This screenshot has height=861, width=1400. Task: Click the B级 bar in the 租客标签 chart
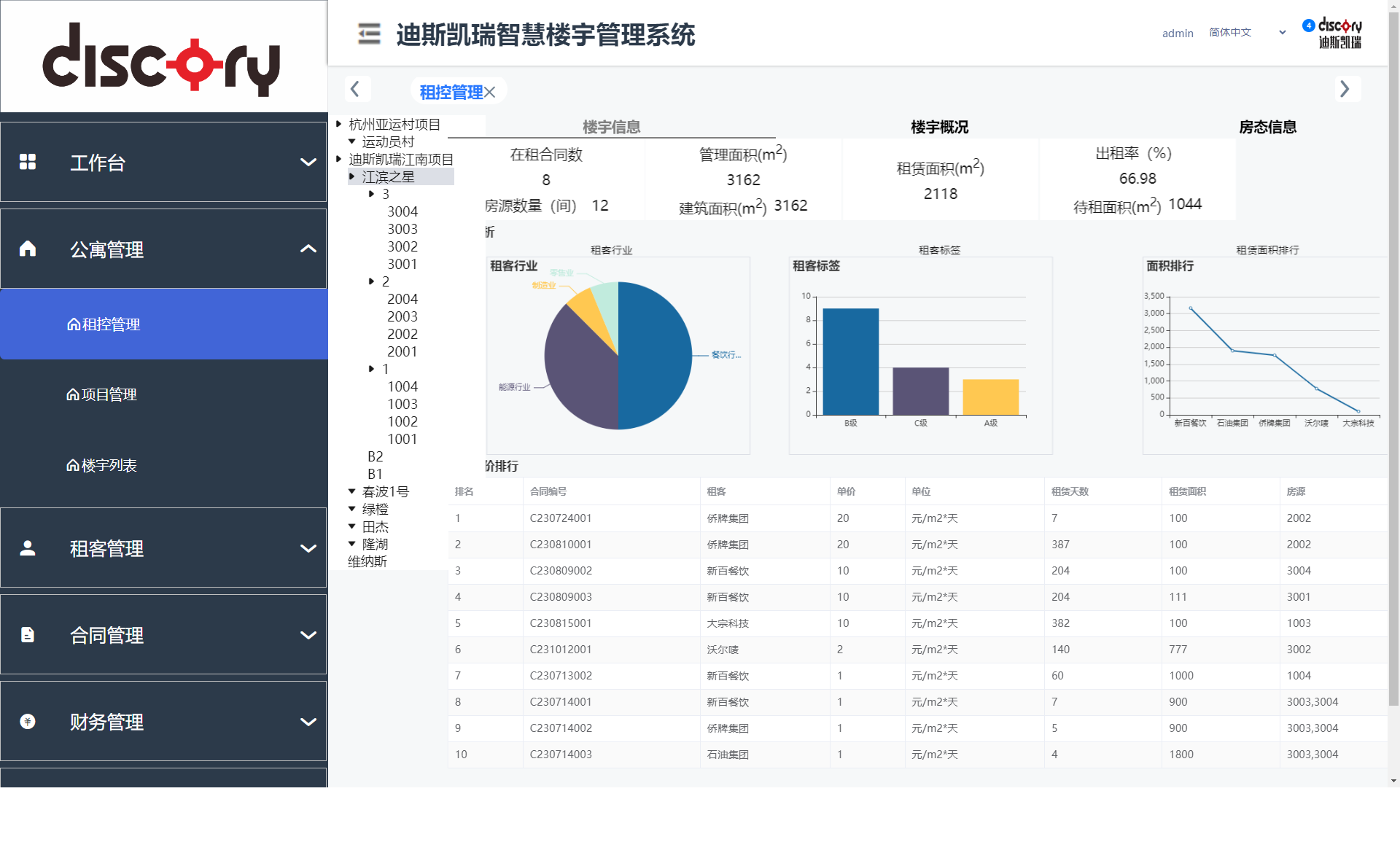pos(850,362)
